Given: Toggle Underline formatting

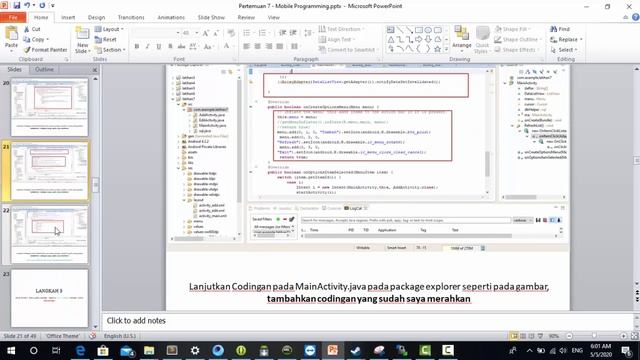Looking at the screenshot, I should click(159, 47).
